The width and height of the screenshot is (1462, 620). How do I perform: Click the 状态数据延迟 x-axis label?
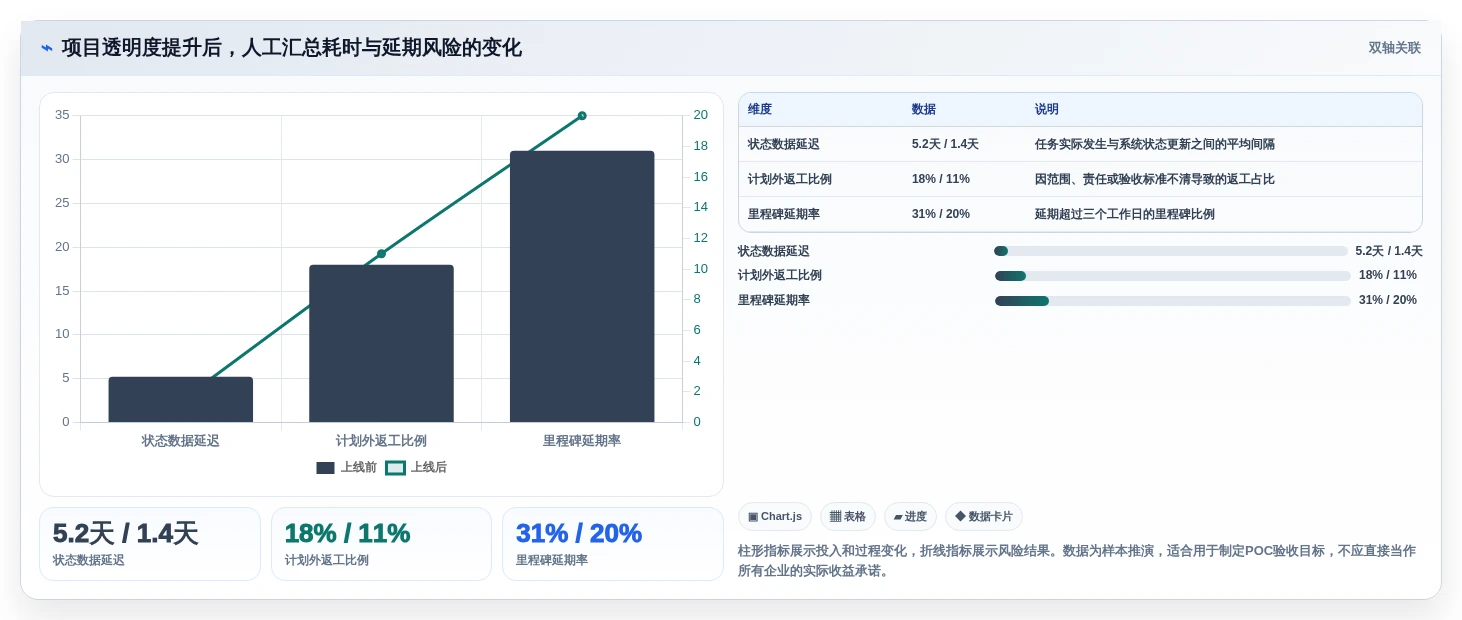pos(181,441)
